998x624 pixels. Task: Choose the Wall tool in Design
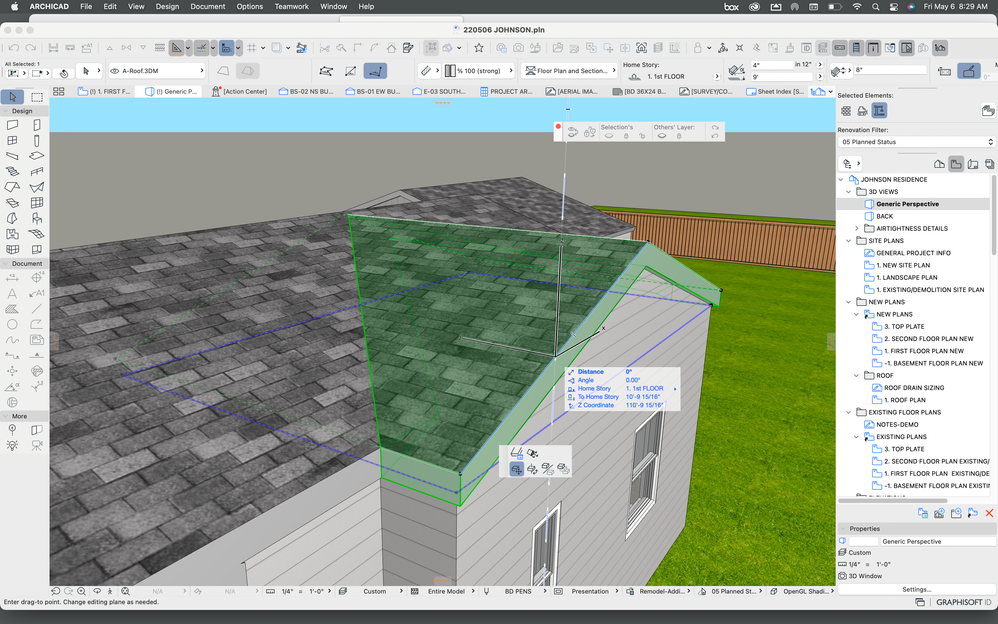point(13,126)
